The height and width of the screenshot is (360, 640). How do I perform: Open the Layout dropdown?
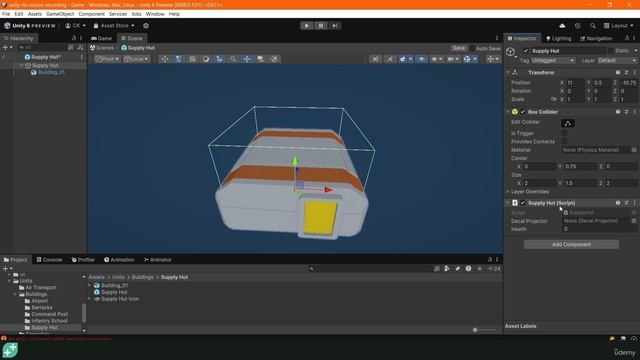(618, 26)
